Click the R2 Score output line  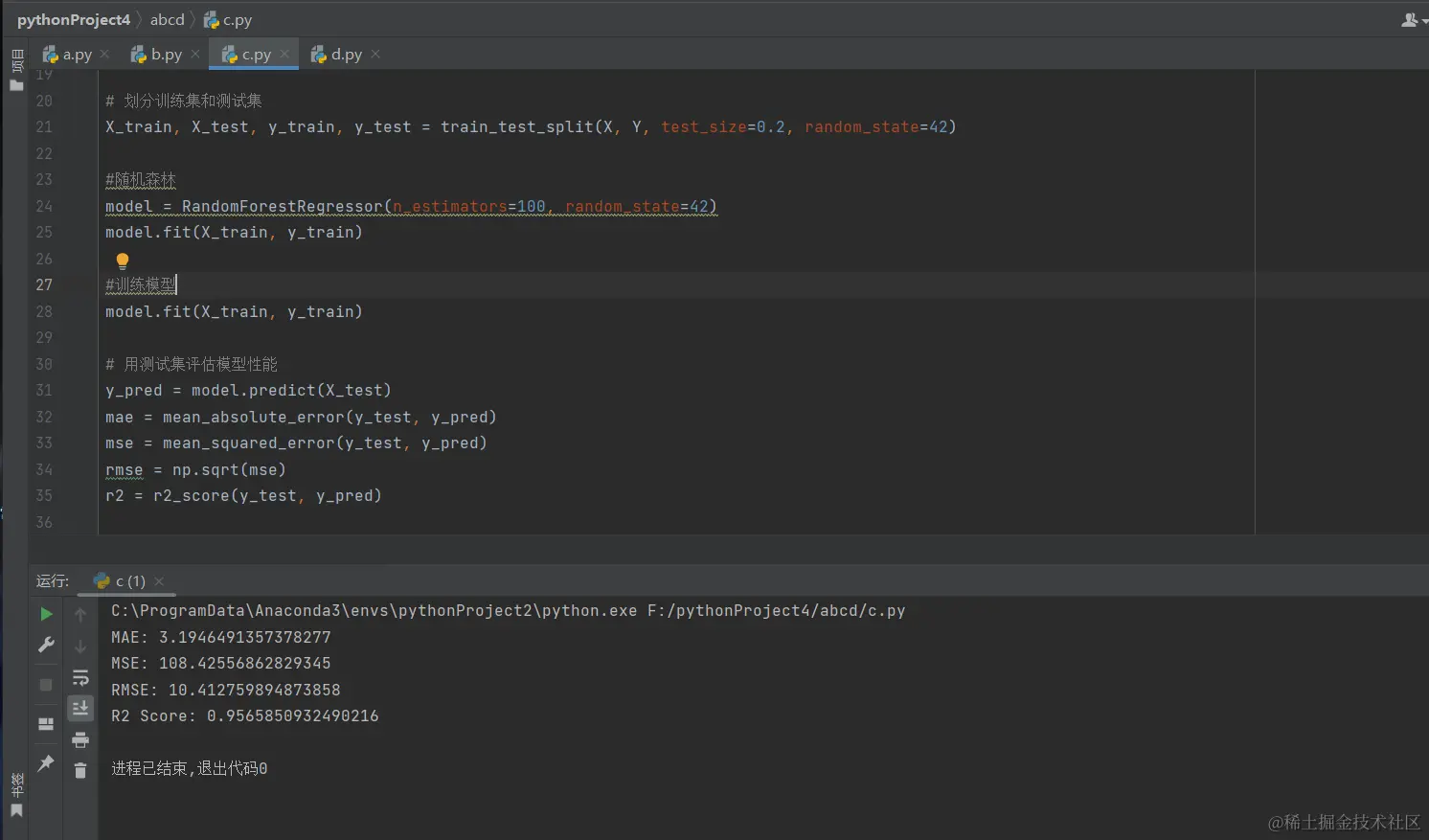[245, 715]
